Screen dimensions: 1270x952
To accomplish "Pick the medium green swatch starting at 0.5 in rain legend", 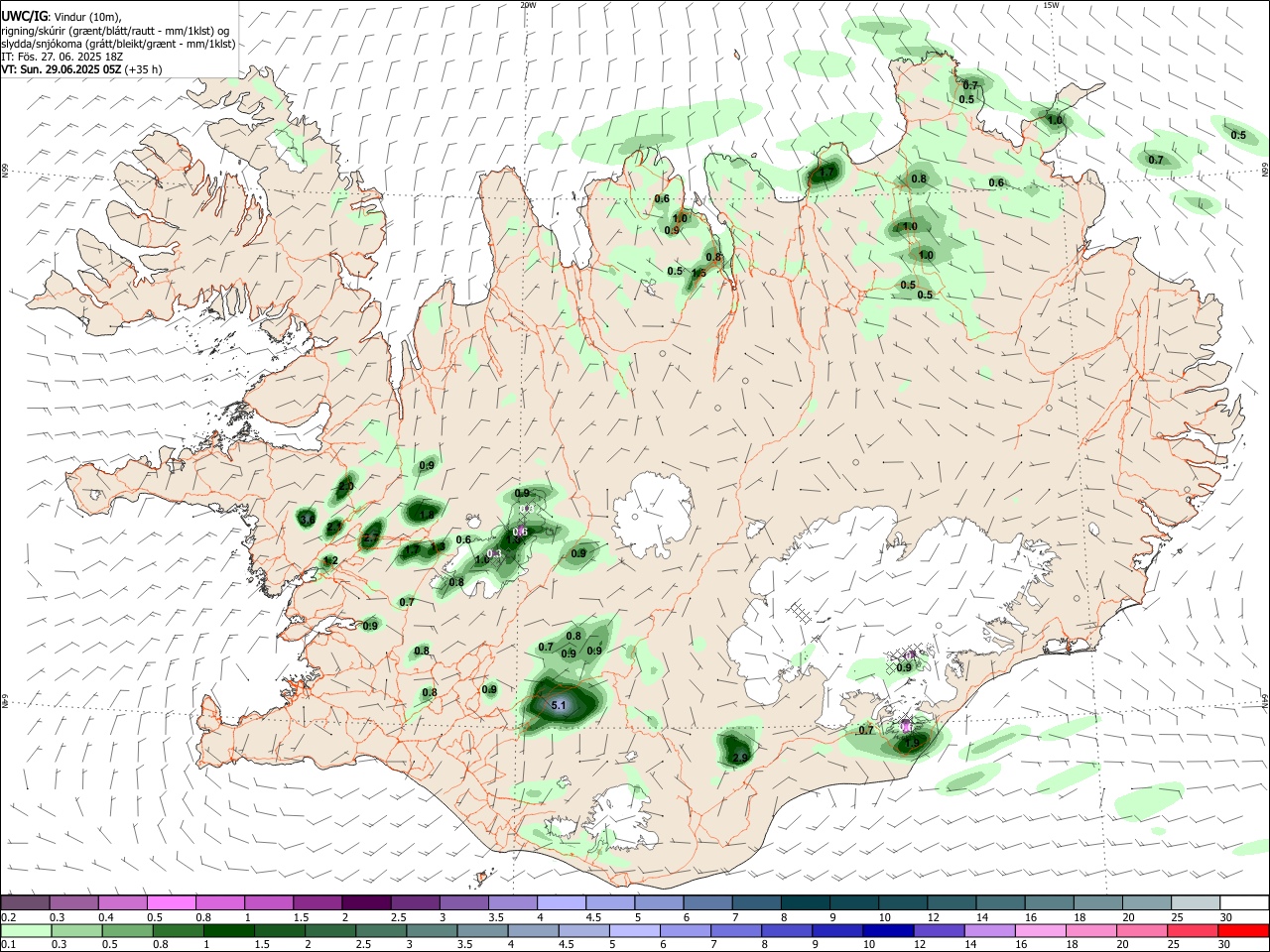I will pyautogui.click(x=128, y=931).
